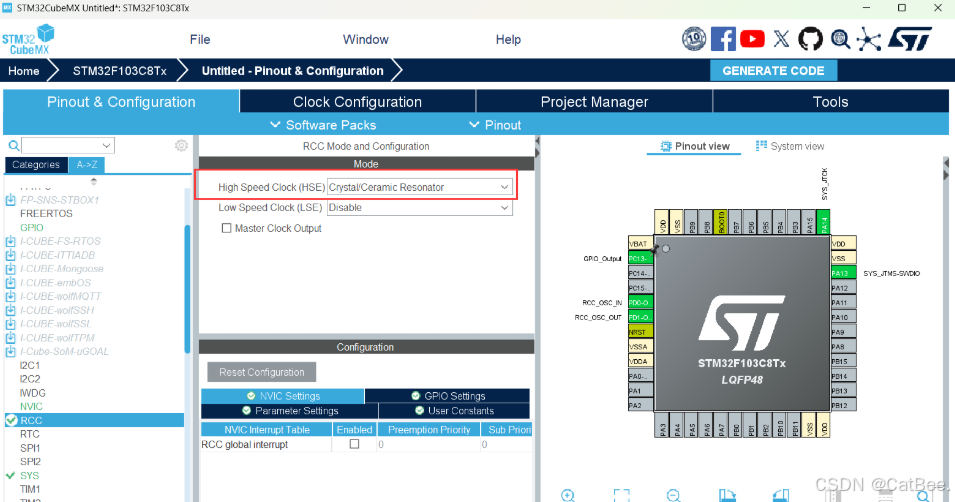
Task: Click the green check icon beside RCC
Action: point(11,420)
